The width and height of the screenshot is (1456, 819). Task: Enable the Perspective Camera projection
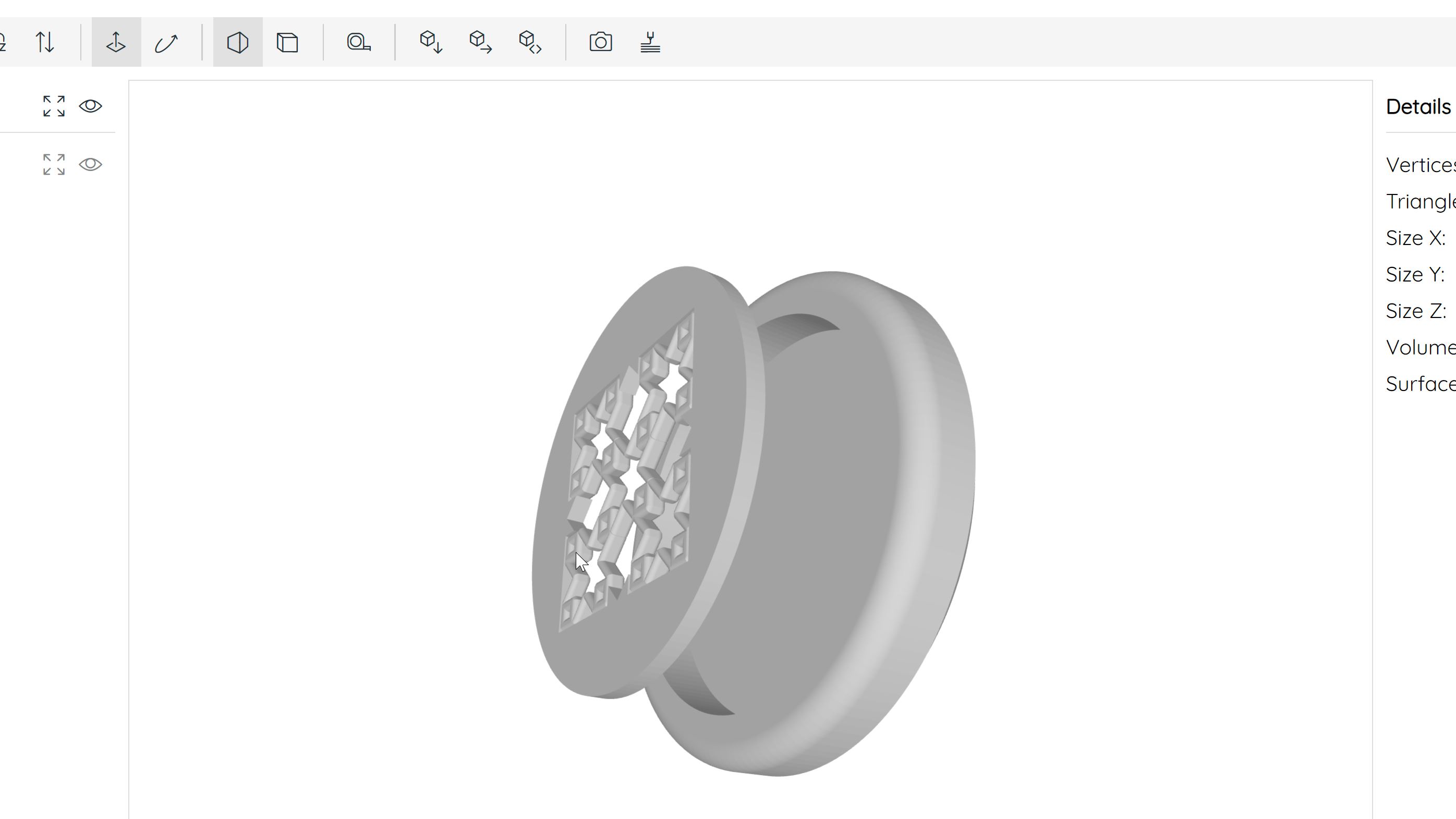coord(238,42)
